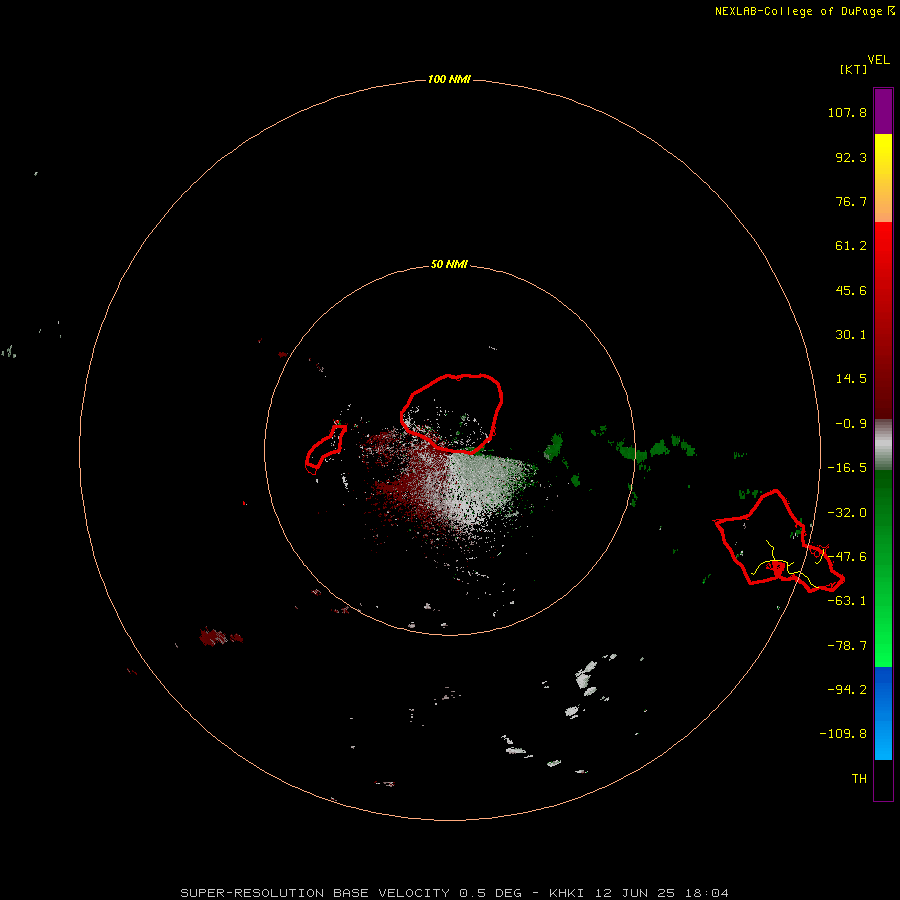Viewport: 900px width, 900px height.
Task: Click the green segment of the color bar
Action: click(x=883, y=568)
